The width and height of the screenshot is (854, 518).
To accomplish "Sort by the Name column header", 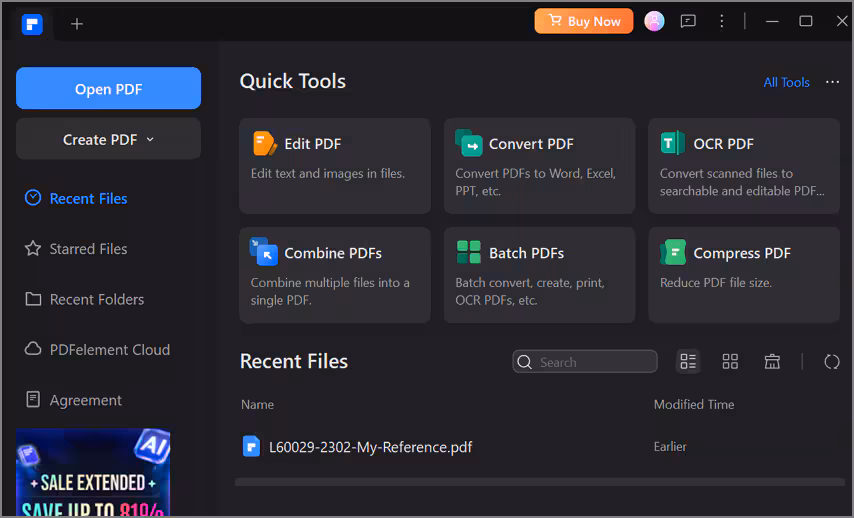I will pyautogui.click(x=258, y=405).
